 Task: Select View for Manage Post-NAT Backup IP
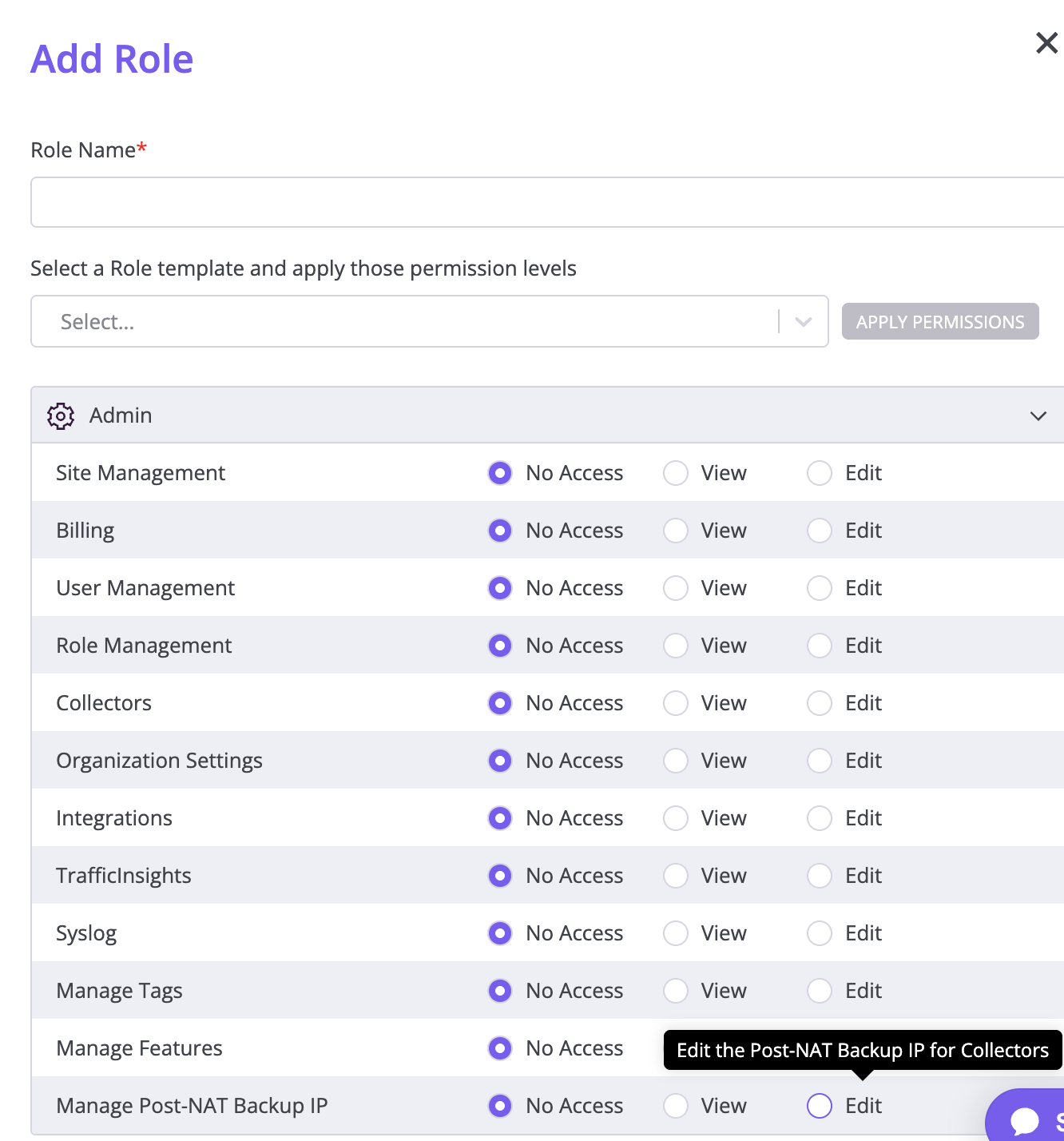click(676, 1106)
